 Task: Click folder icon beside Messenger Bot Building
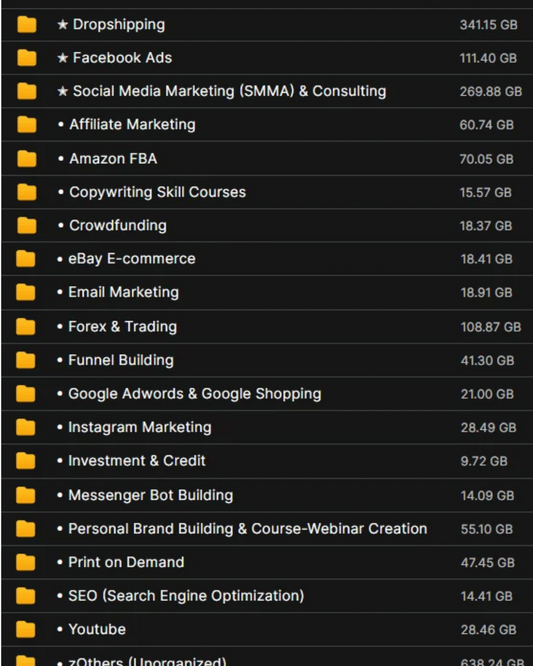(25, 495)
